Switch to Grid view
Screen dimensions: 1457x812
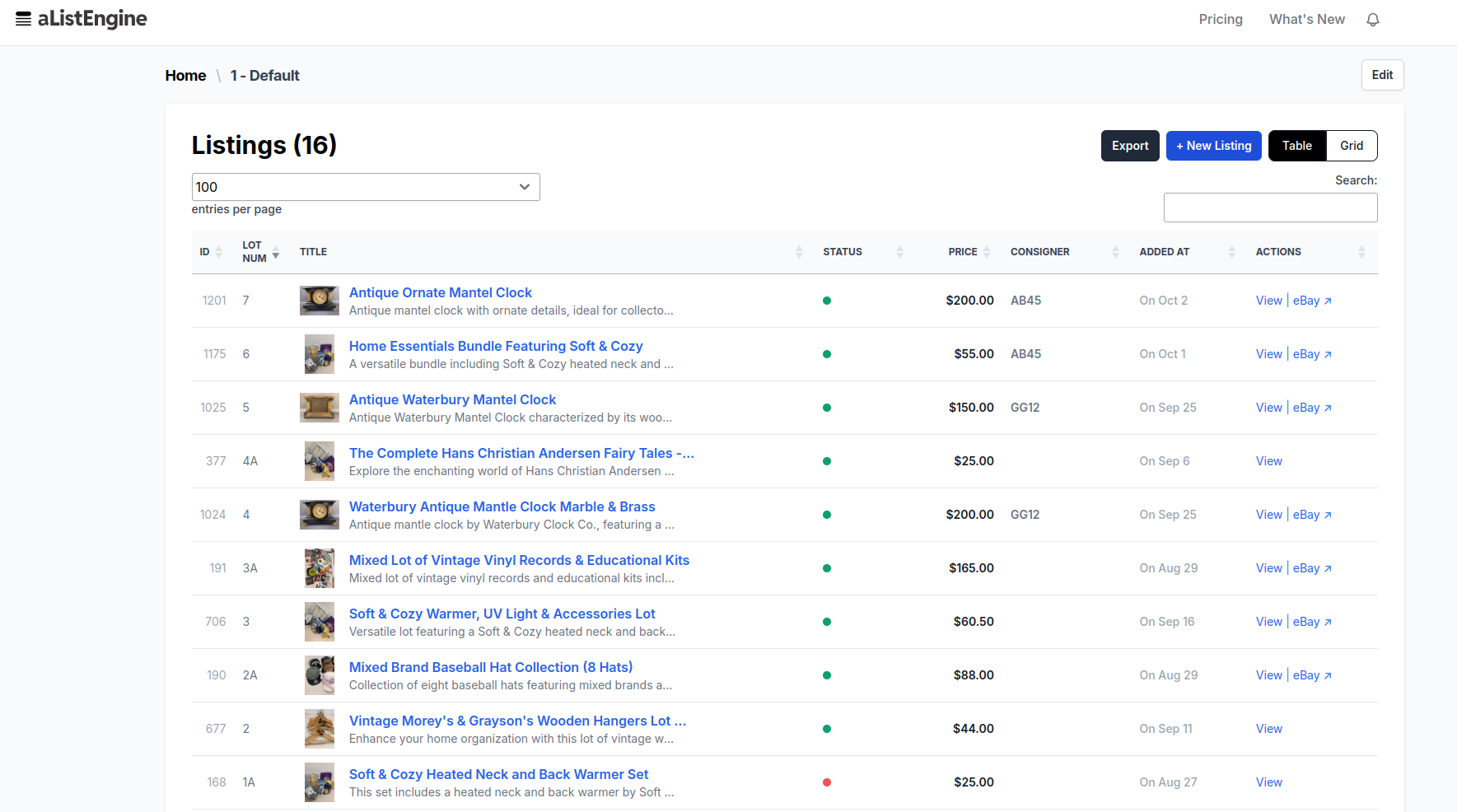pos(1351,145)
